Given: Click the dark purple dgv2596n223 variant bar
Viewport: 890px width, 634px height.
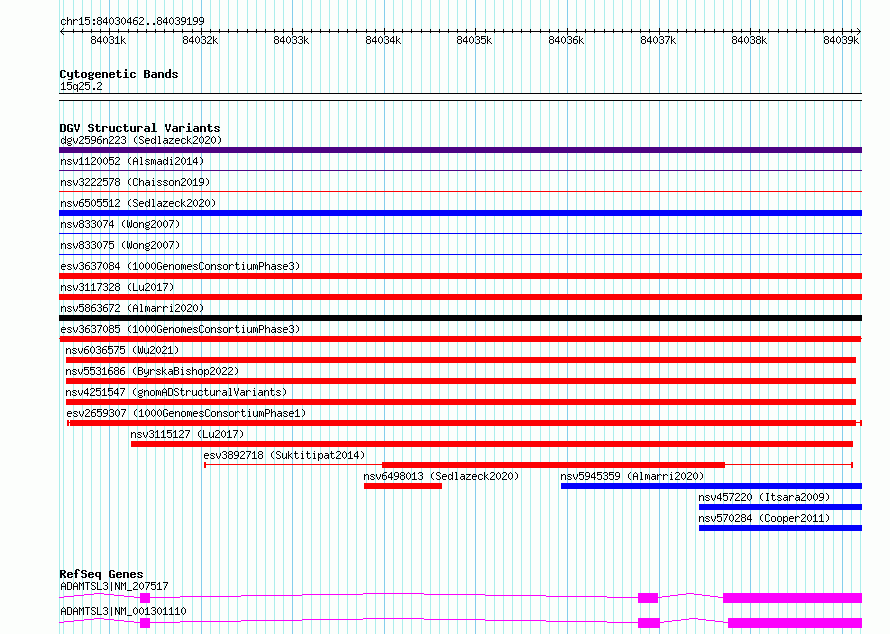Looking at the screenshot, I should pos(460,150).
